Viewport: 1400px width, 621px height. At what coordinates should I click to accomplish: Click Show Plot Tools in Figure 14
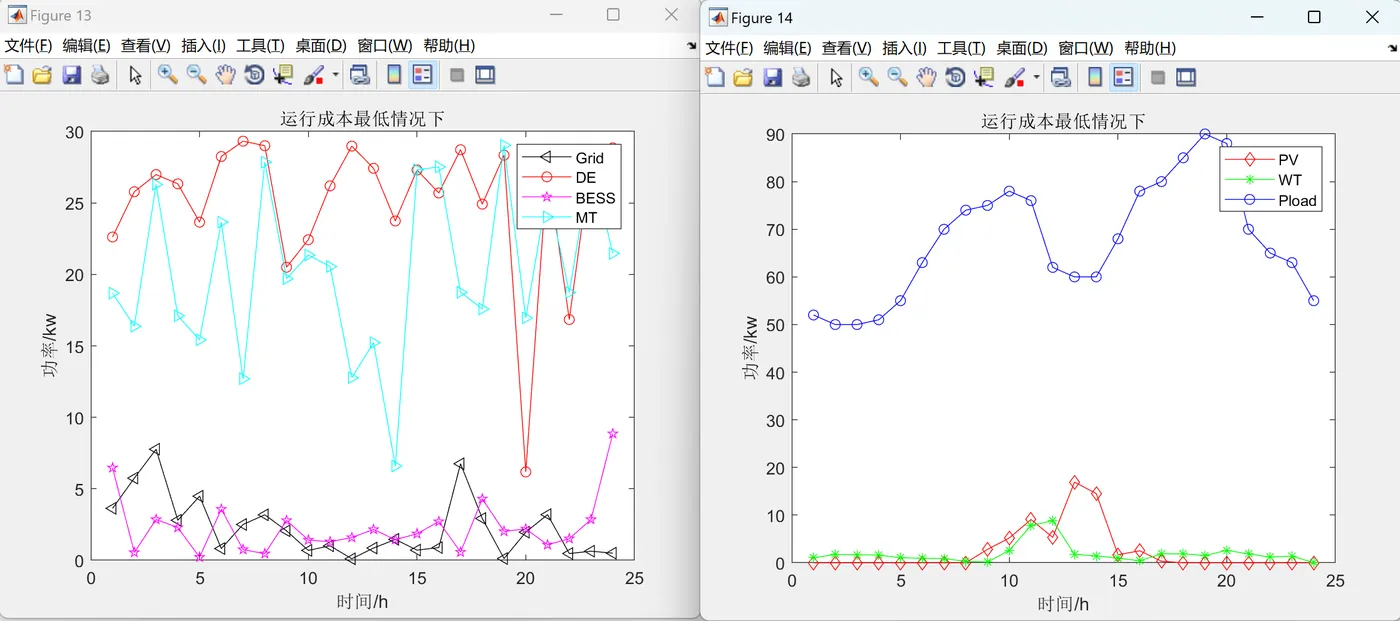point(1186,77)
